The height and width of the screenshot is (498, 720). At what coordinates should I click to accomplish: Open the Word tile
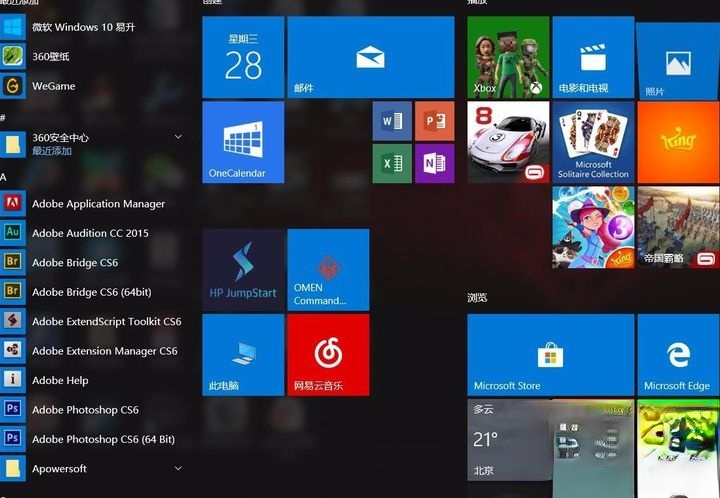(391, 121)
